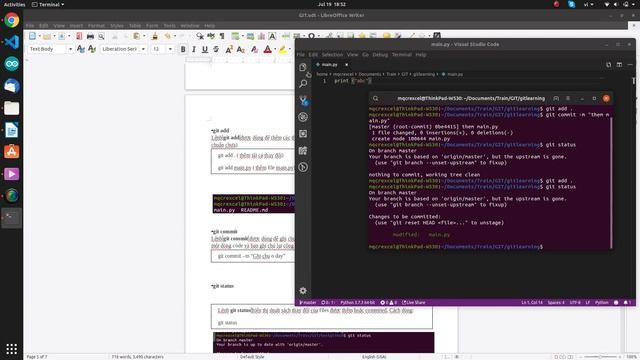Open Google Chrome from dock
Image resolution: width=640 pixels, height=360 pixels.
pyautogui.click(x=11, y=20)
